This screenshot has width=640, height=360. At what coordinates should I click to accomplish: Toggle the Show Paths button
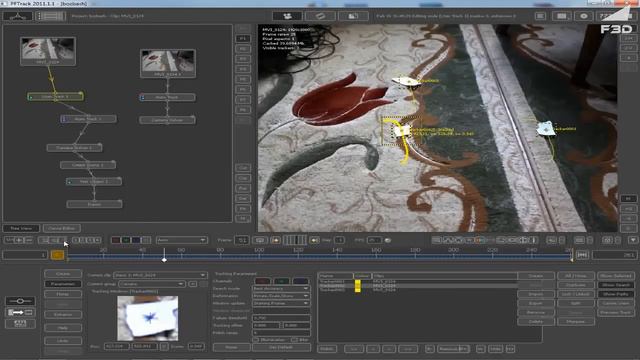[x=616, y=294]
